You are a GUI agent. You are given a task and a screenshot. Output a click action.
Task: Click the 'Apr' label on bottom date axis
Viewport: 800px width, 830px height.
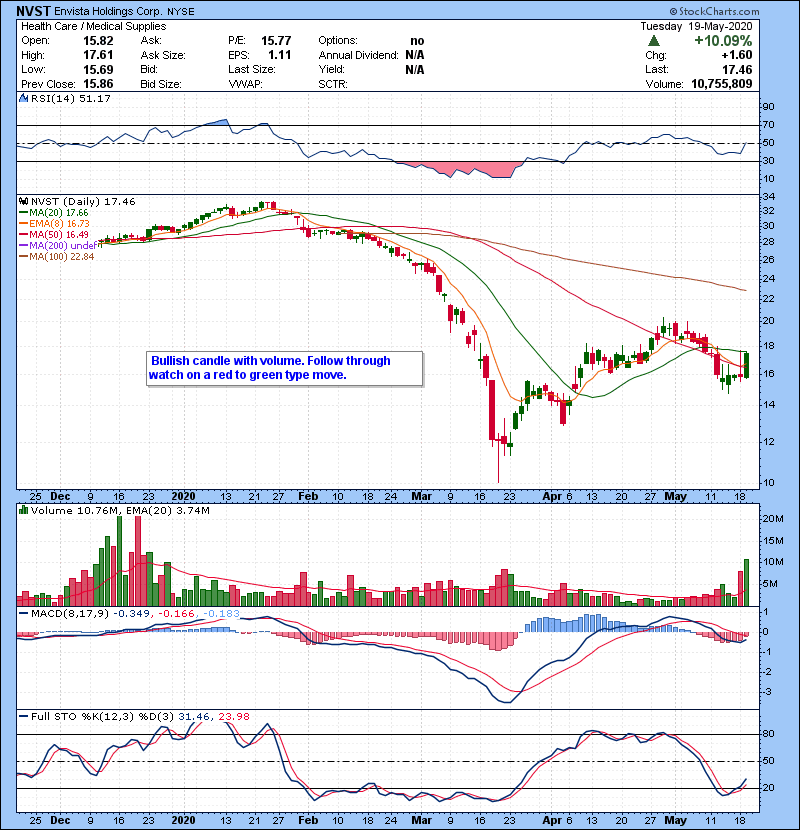(x=552, y=820)
